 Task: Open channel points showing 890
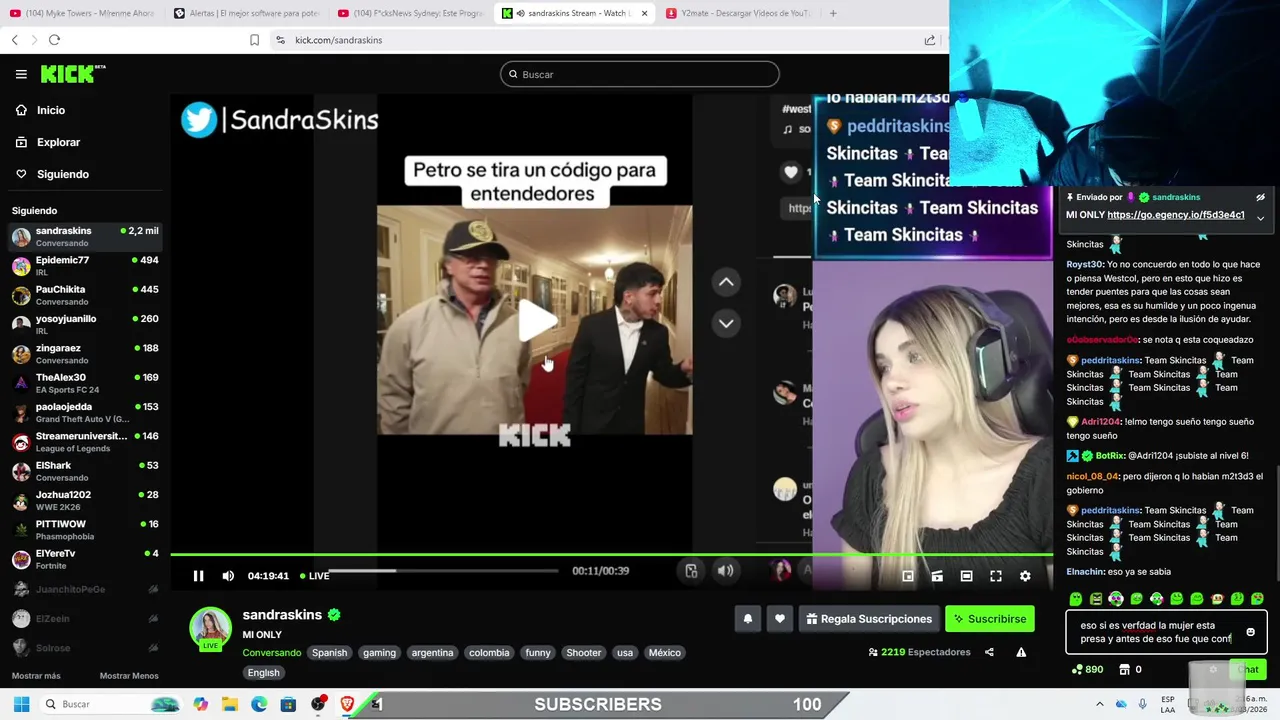[1086, 669]
